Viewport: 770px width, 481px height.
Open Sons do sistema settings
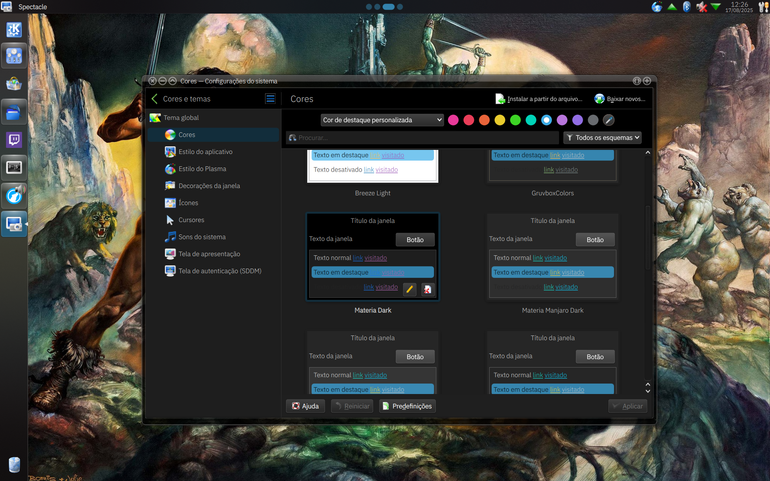click(x=214, y=237)
